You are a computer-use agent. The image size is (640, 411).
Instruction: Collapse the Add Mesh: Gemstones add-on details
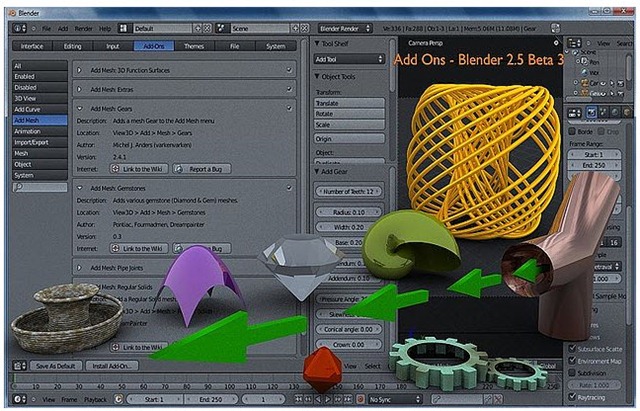click(80, 188)
